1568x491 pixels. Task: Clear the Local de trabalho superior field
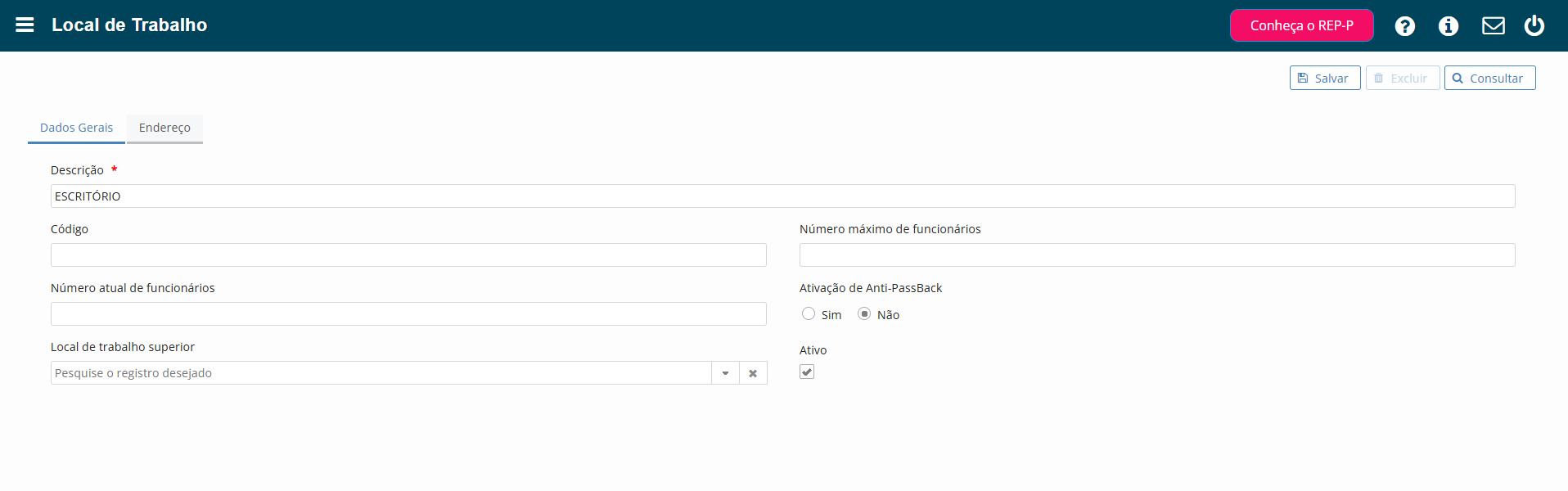pos(753,373)
